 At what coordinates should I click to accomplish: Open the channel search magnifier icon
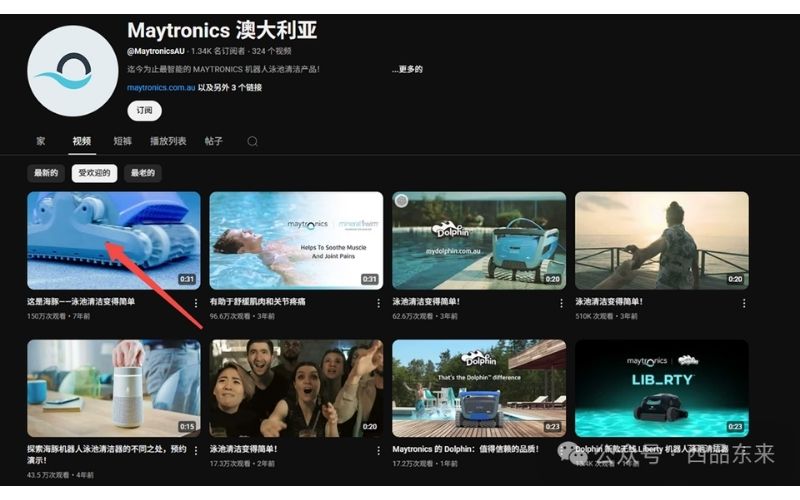tap(252, 141)
